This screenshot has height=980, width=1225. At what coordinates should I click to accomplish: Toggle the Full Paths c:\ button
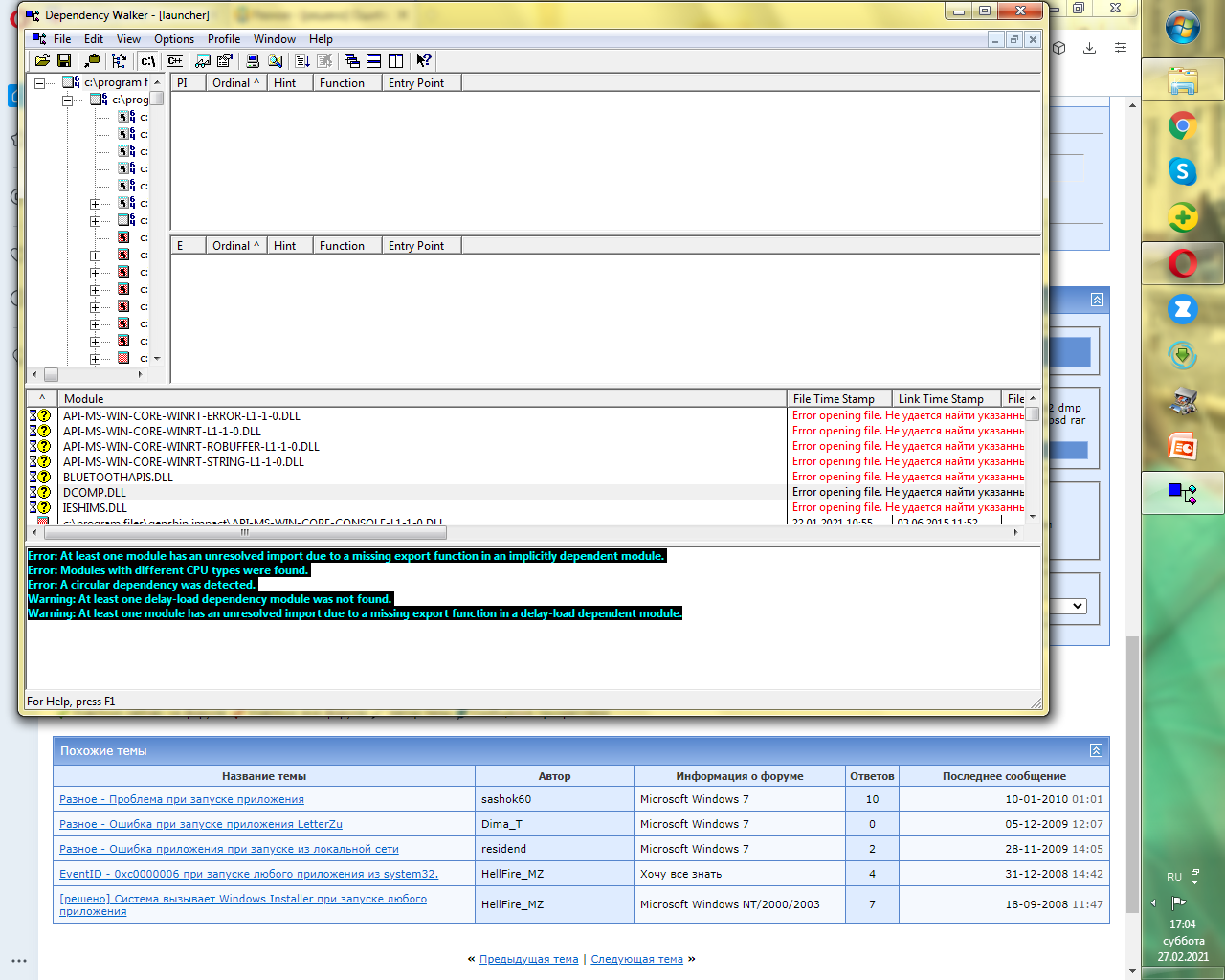click(147, 60)
